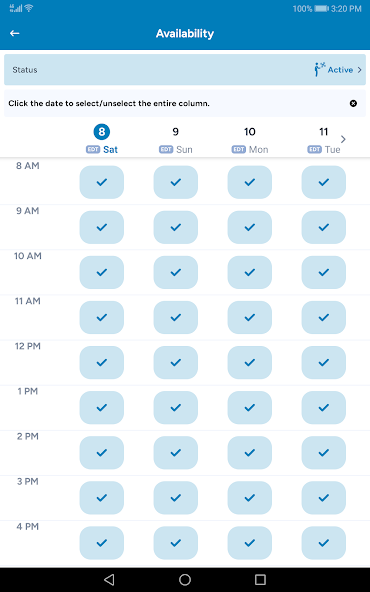This screenshot has height=592, width=370.
Task: Select the Monday 10 date header
Action: point(250,139)
